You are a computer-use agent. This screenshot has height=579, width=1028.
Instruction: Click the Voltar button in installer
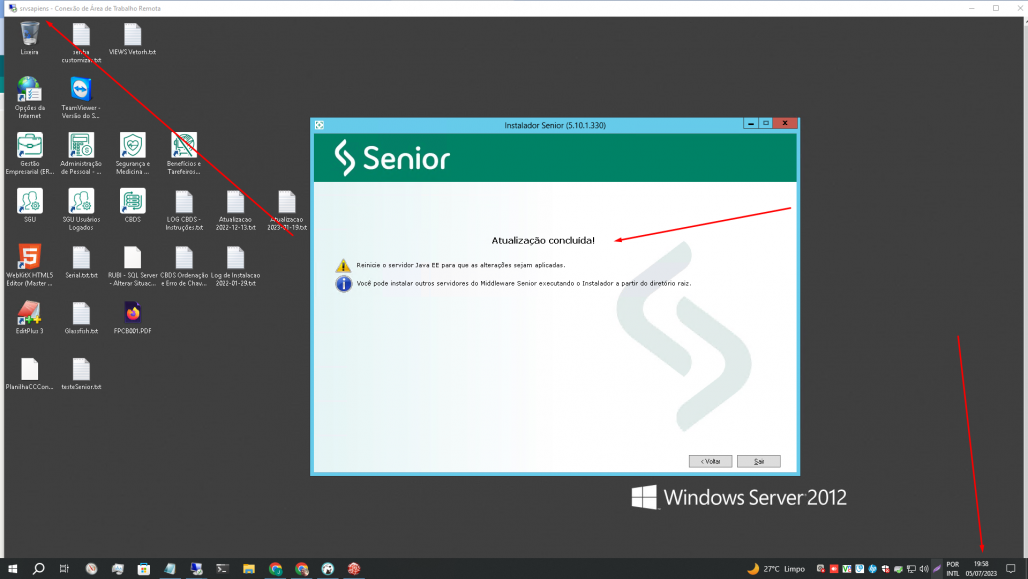click(x=710, y=462)
